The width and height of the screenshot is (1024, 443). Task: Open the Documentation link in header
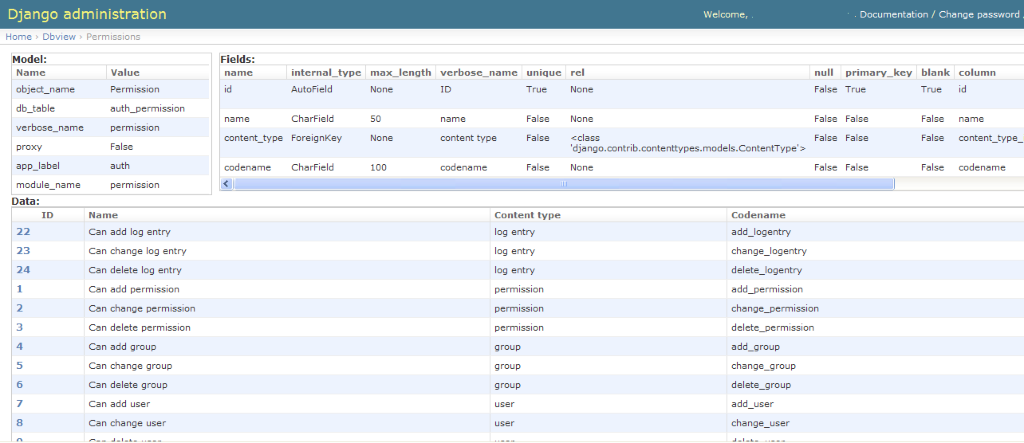point(893,15)
